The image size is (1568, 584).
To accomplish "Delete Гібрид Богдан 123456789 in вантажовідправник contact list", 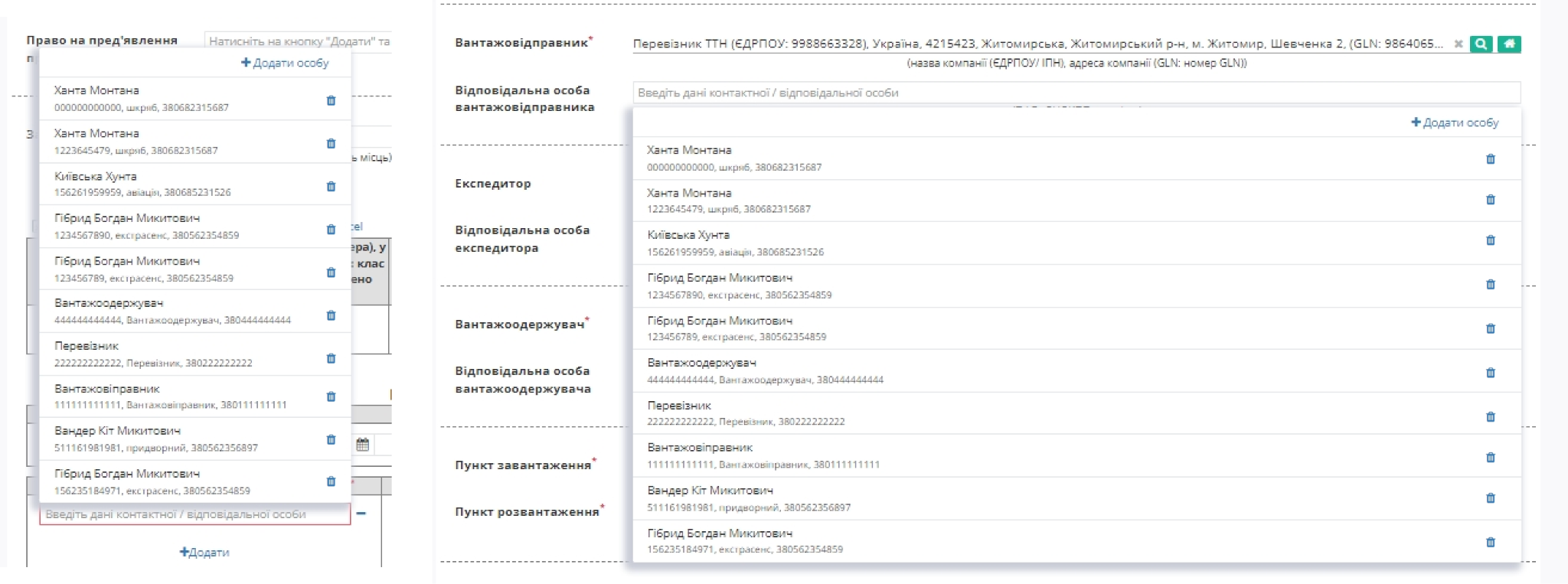I will (1490, 328).
